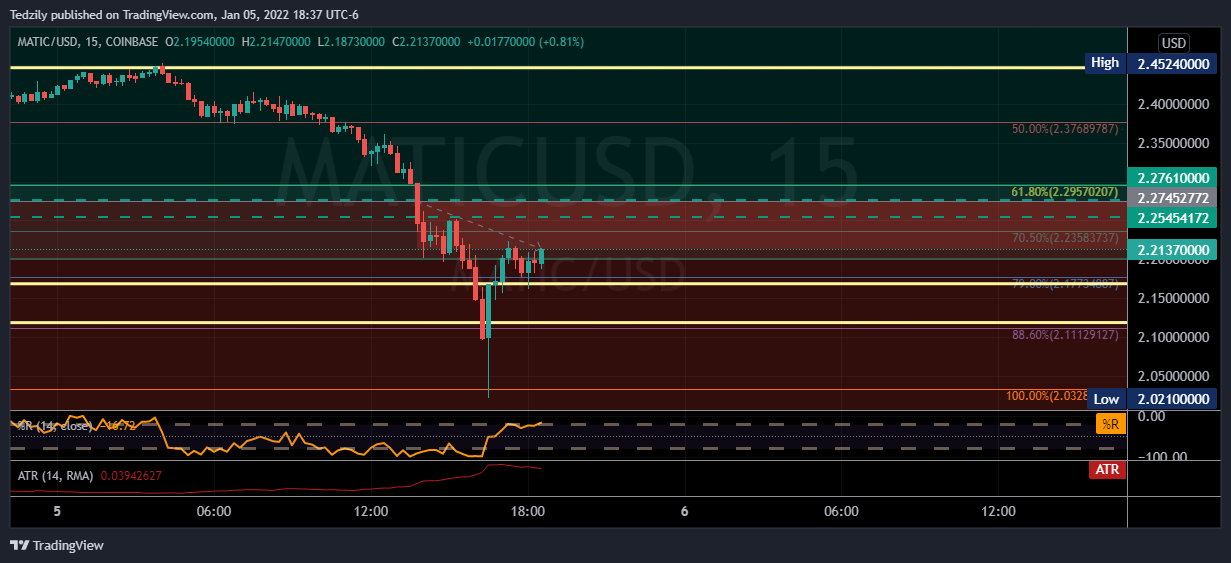1231x563 pixels.
Task: Click the day 5 time axis label
Action: coord(57,511)
